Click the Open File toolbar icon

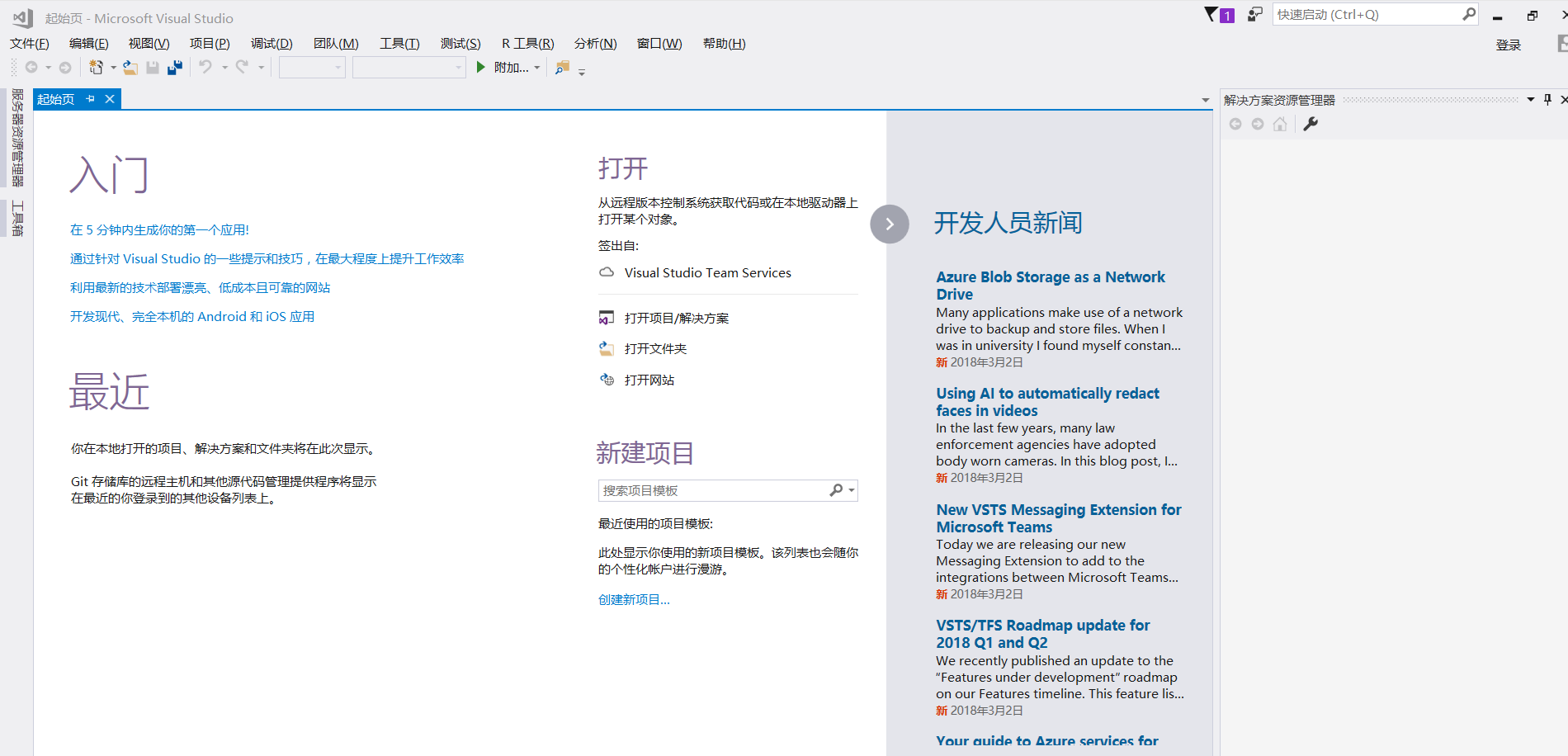coord(130,68)
